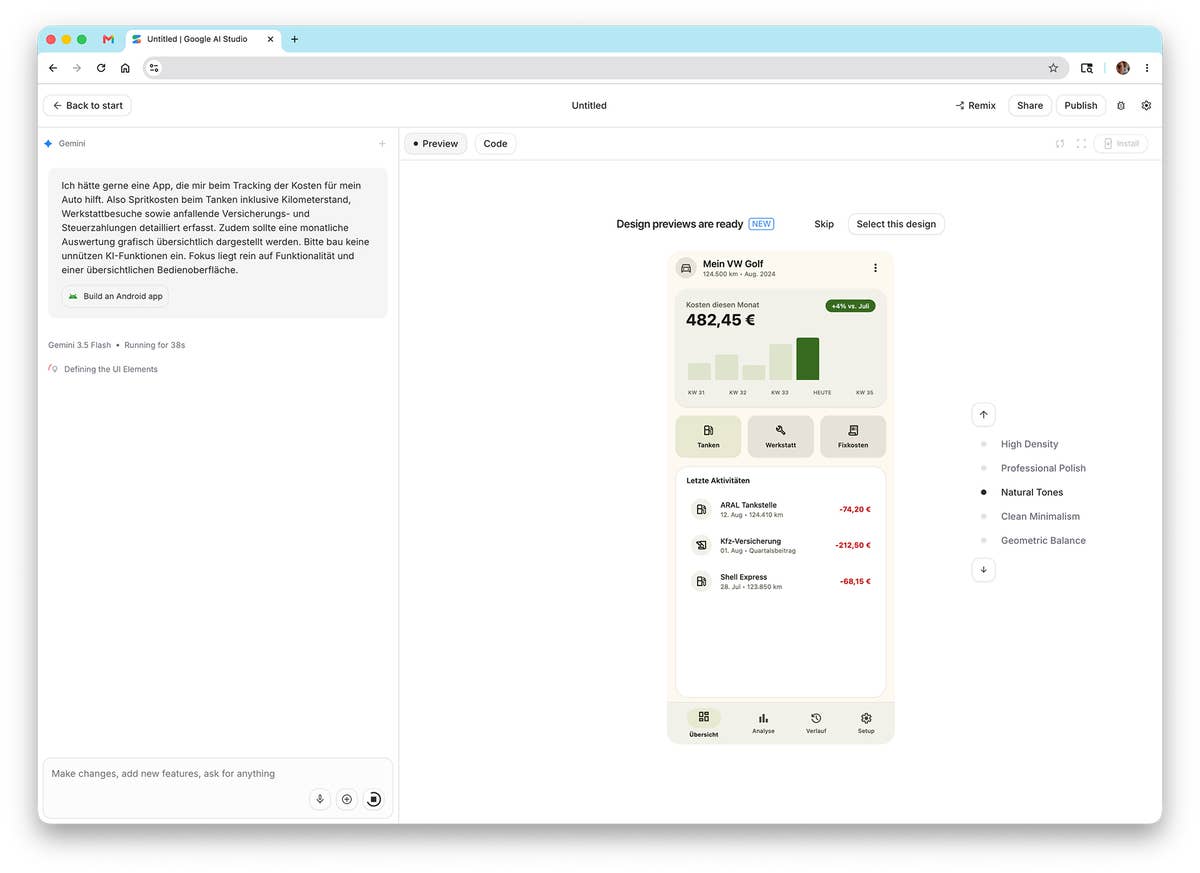Switch to the Code tab
Screen dimensions: 1200x873
click(x=495, y=144)
